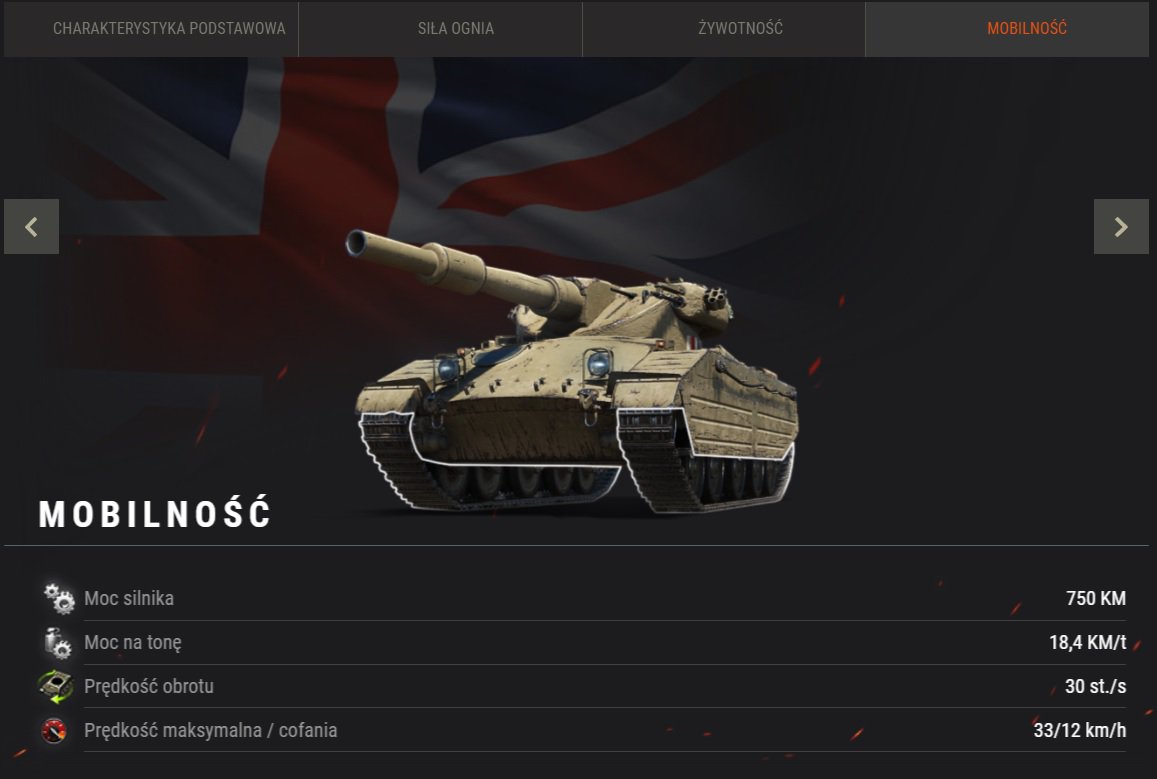Click the traverse speed rotation icon
Viewport: 1157px width, 779px height.
click(x=56, y=686)
